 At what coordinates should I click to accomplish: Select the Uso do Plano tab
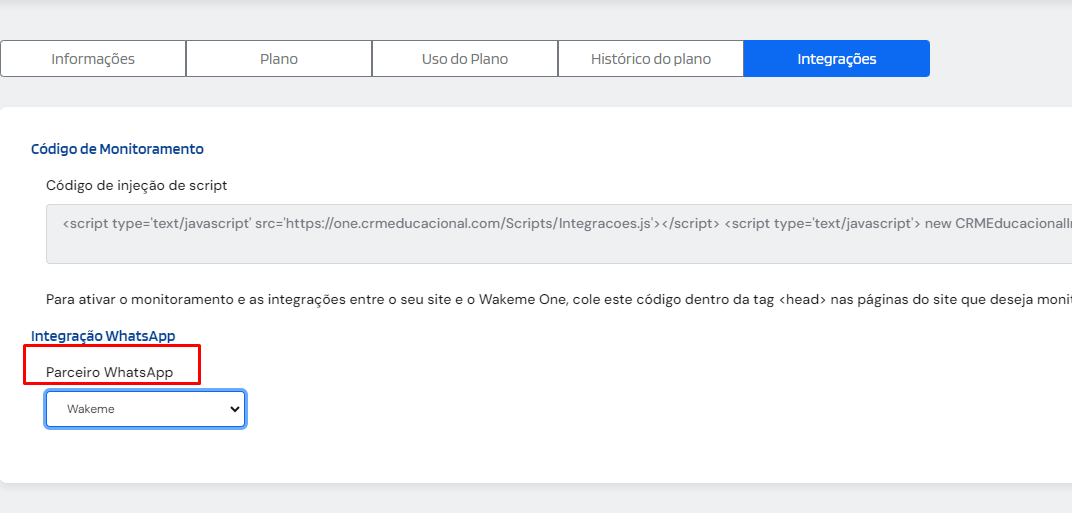[465, 59]
